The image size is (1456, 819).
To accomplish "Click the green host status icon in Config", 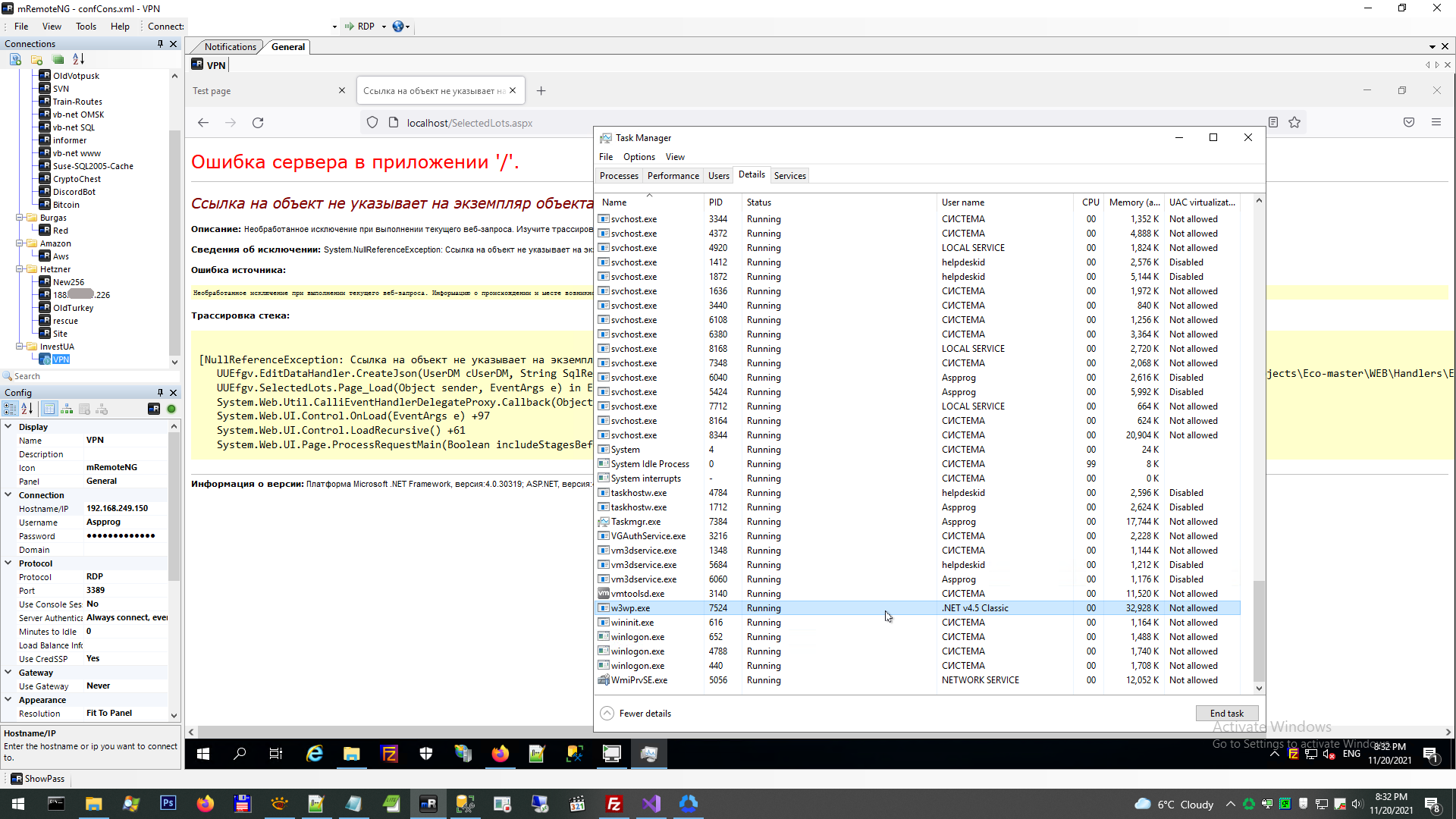I will click(171, 409).
